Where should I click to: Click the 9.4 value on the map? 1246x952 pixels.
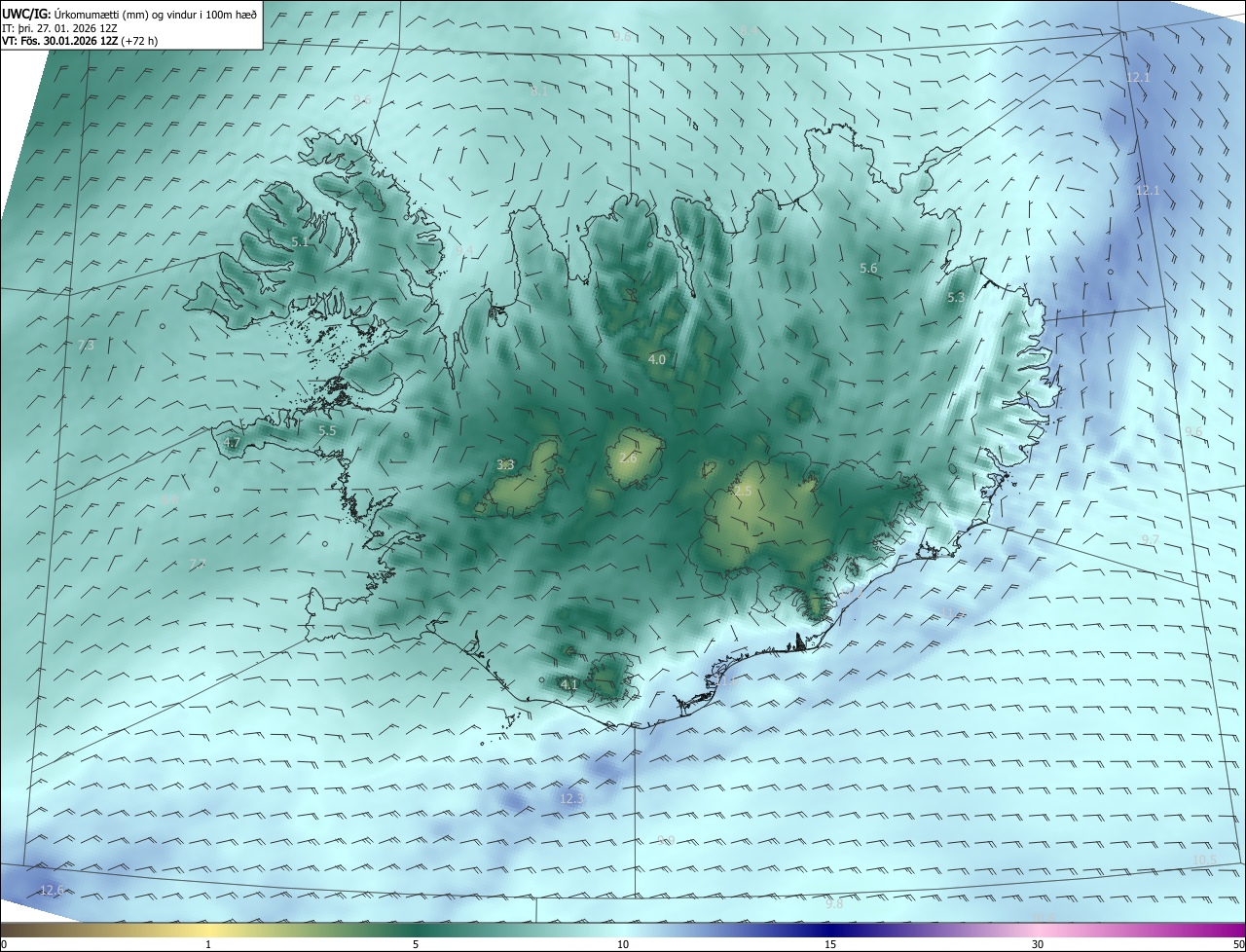click(x=464, y=251)
